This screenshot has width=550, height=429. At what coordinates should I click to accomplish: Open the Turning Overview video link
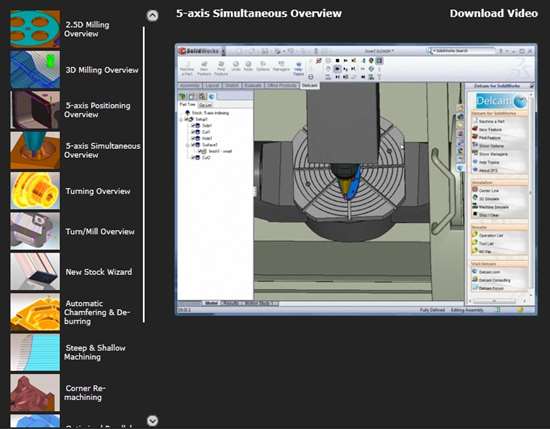(x=98, y=191)
